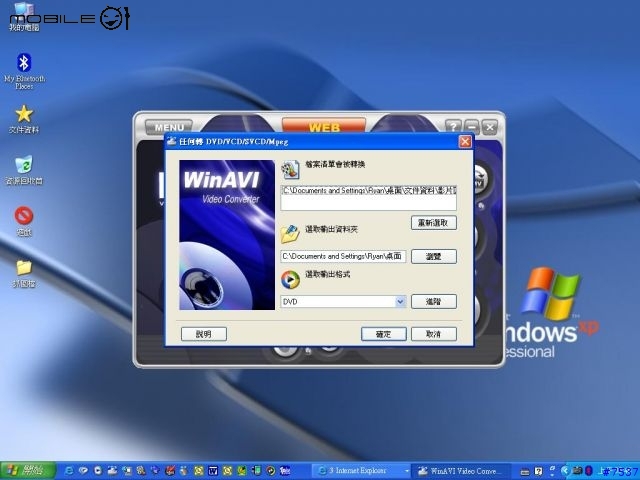
Task: Open the 我的電腦 desktop icon
Action: pyautogui.click(x=24, y=17)
